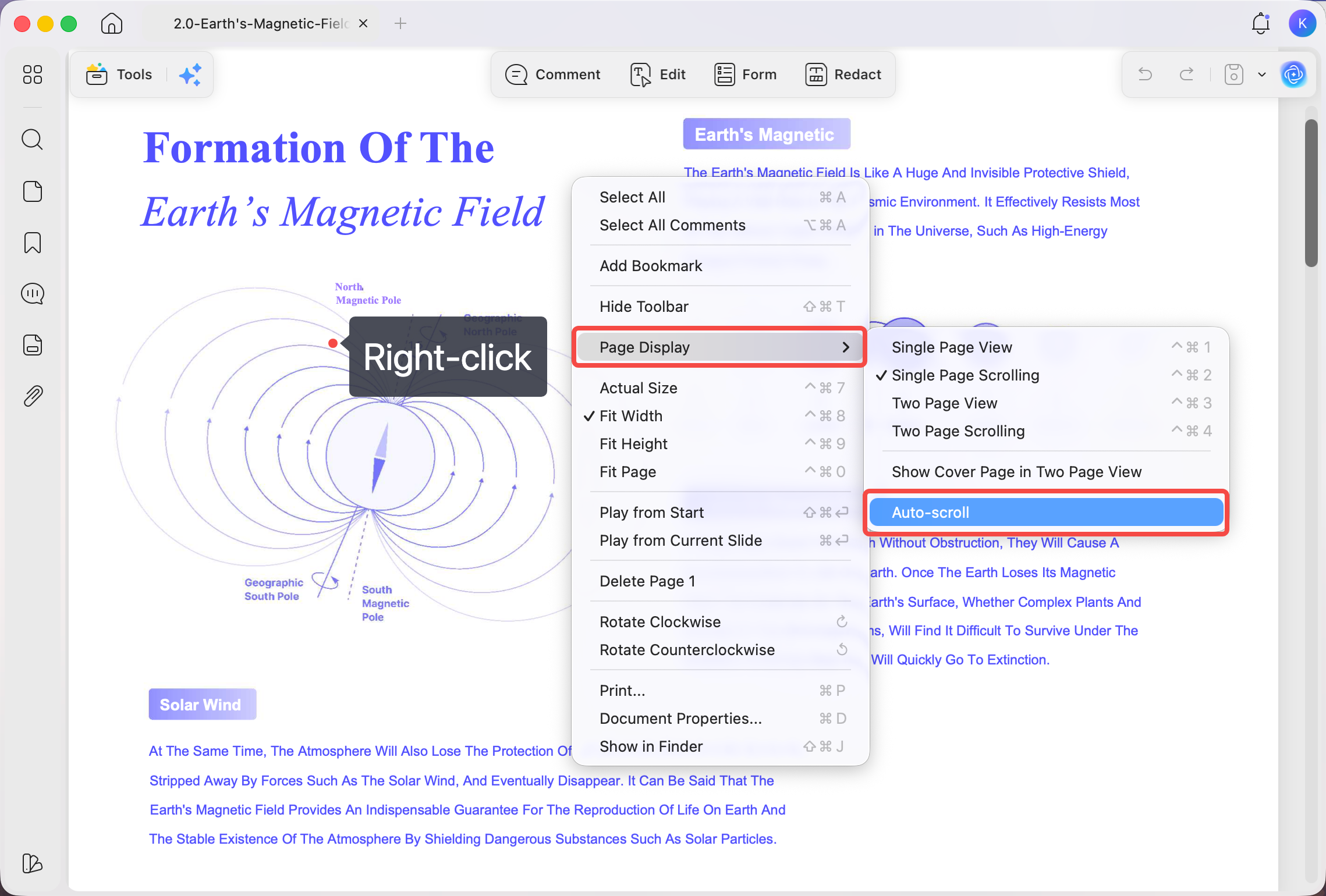Open the comments list sidebar icon
Viewport: 1326px width, 896px height.
(x=33, y=294)
